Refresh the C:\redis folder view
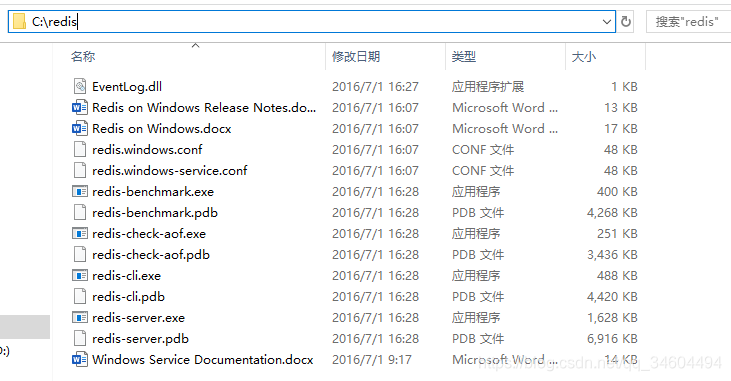The height and width of the screenshot is (381, 731). pos(626,21)
